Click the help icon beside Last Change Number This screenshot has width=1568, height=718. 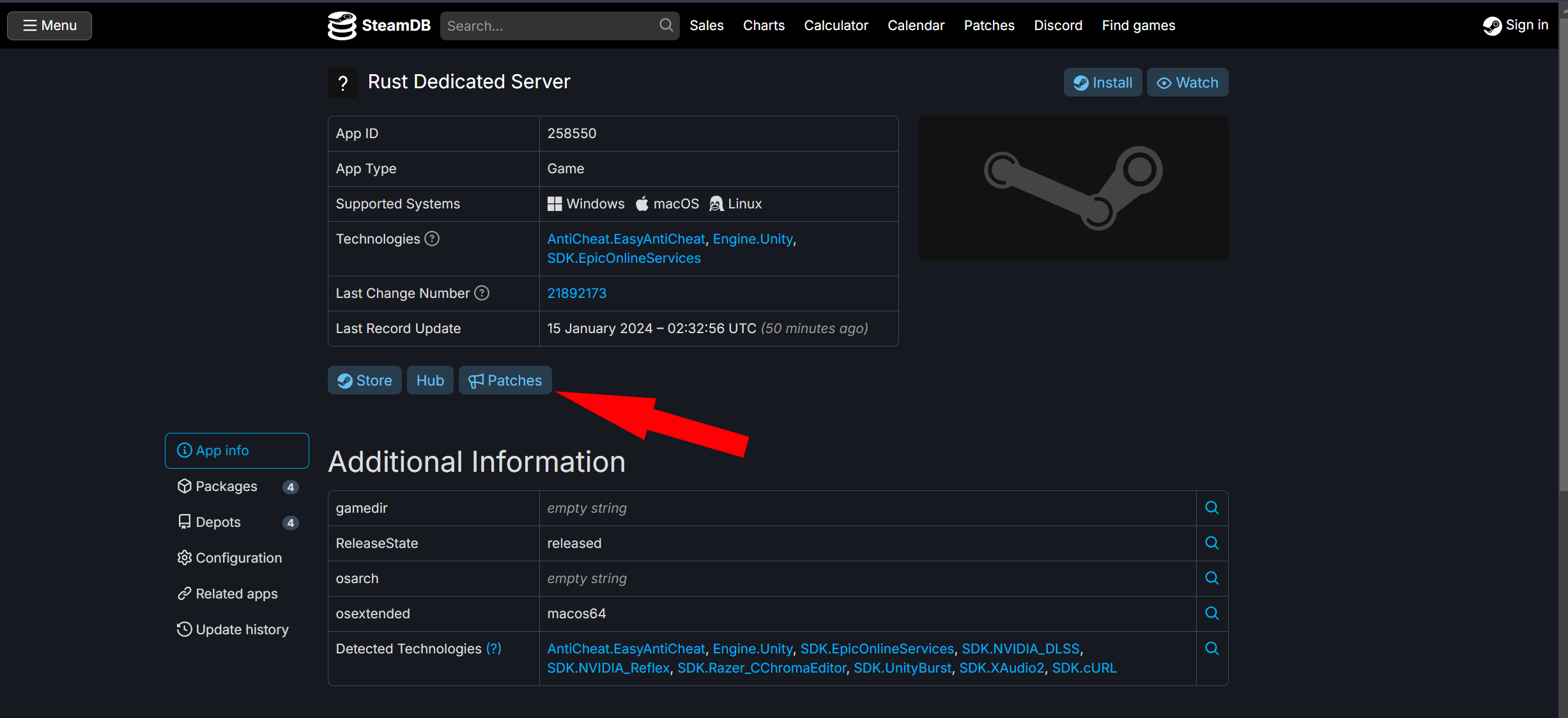click(x=482, y=293)
